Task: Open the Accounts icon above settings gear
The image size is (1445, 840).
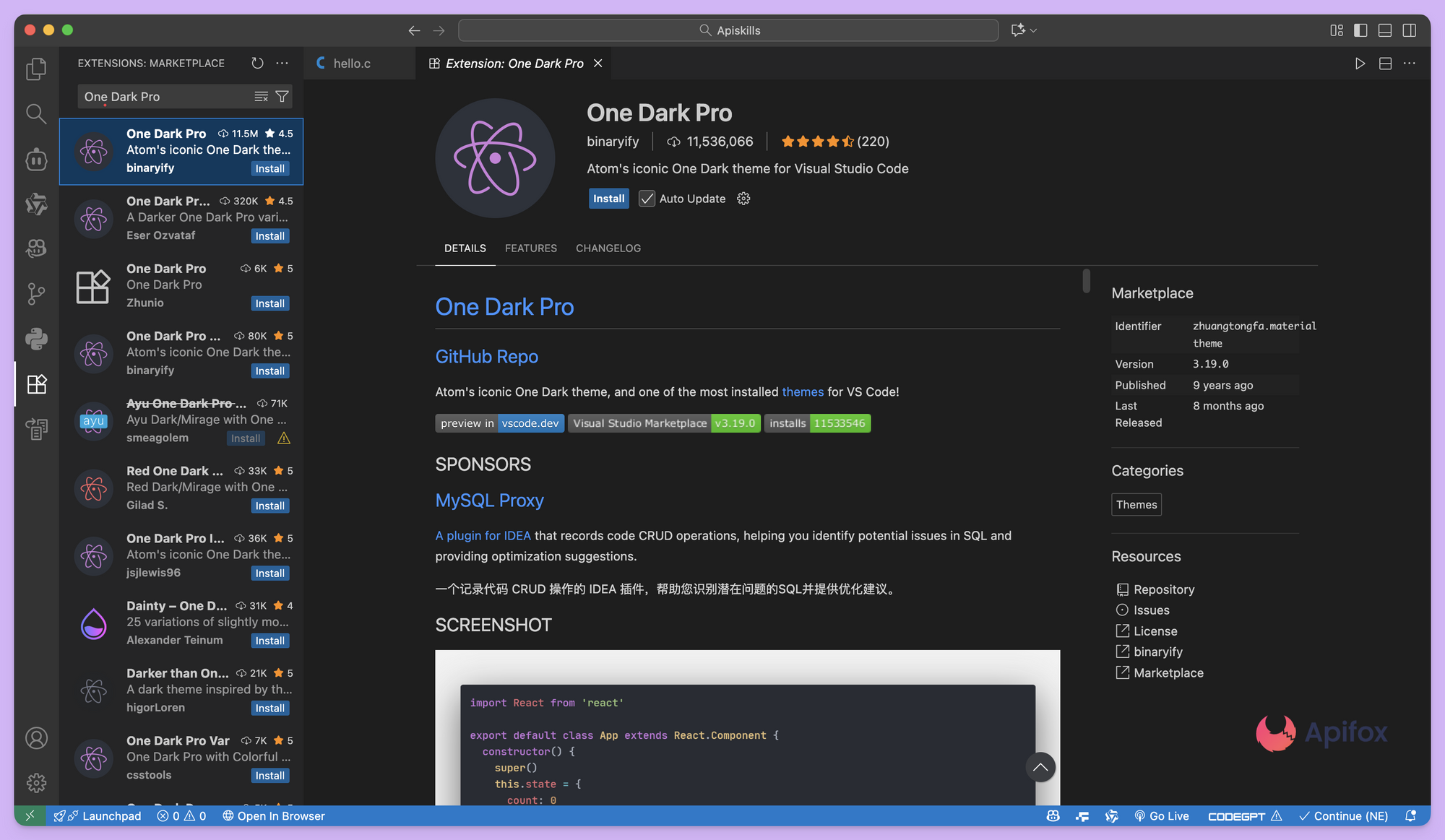Action: click(x=35, y=737)
